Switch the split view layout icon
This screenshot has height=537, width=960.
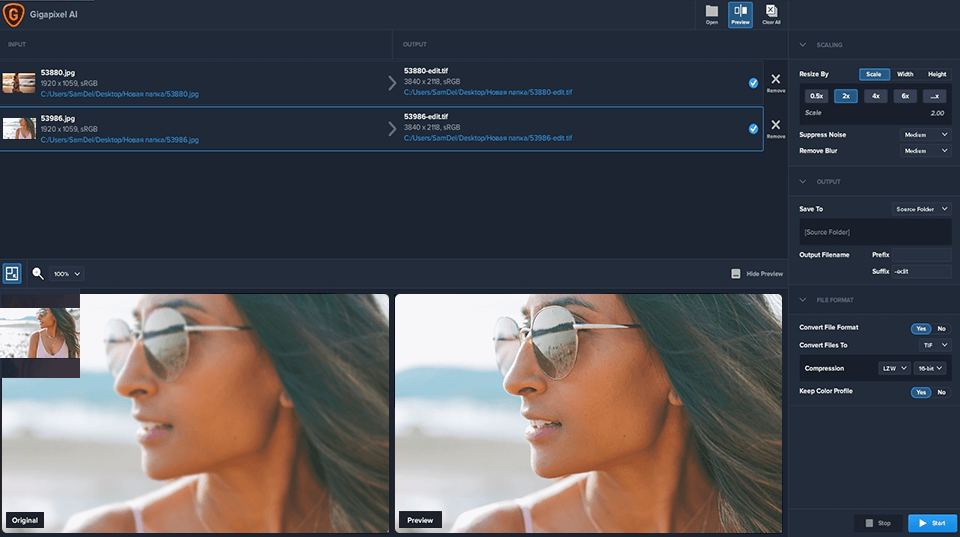[x=12, y=274]
